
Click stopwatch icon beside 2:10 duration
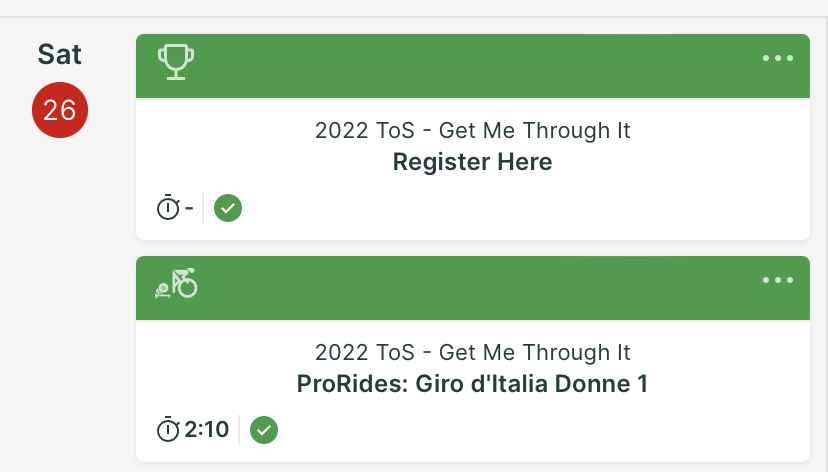168,430
